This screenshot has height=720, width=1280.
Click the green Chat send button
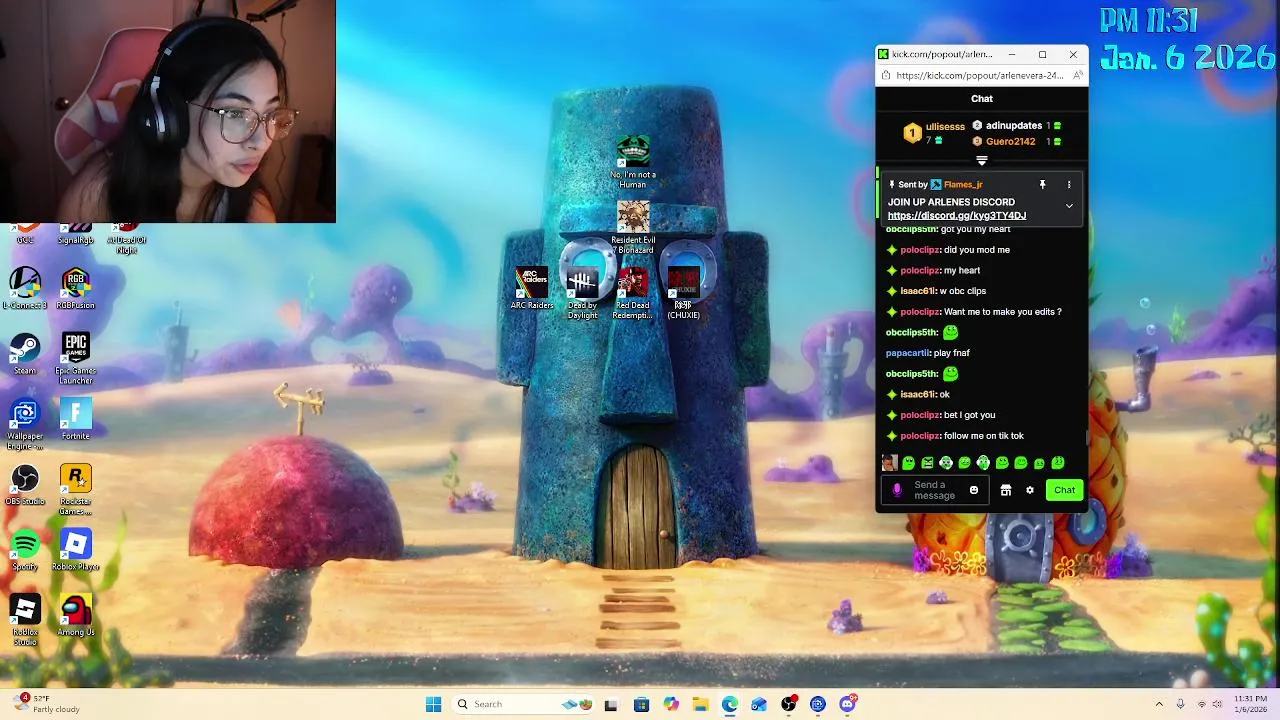click(1064, 490)
